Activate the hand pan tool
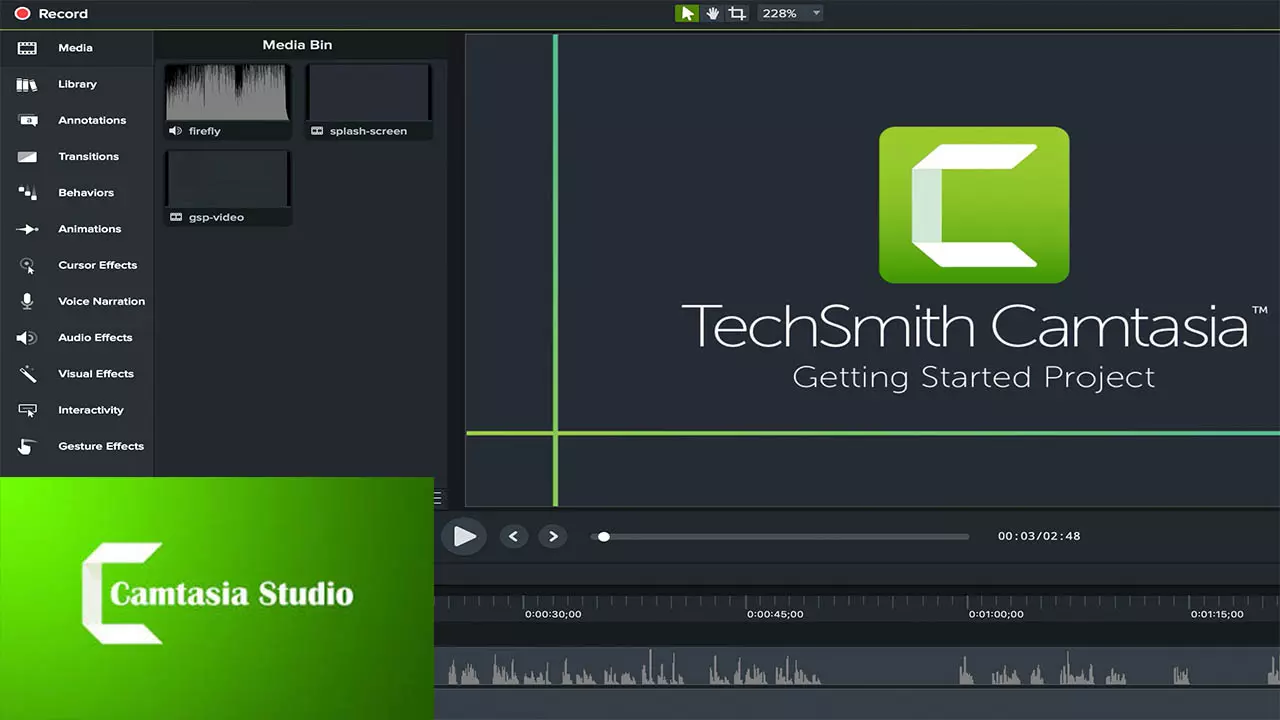 pos(712,13)
